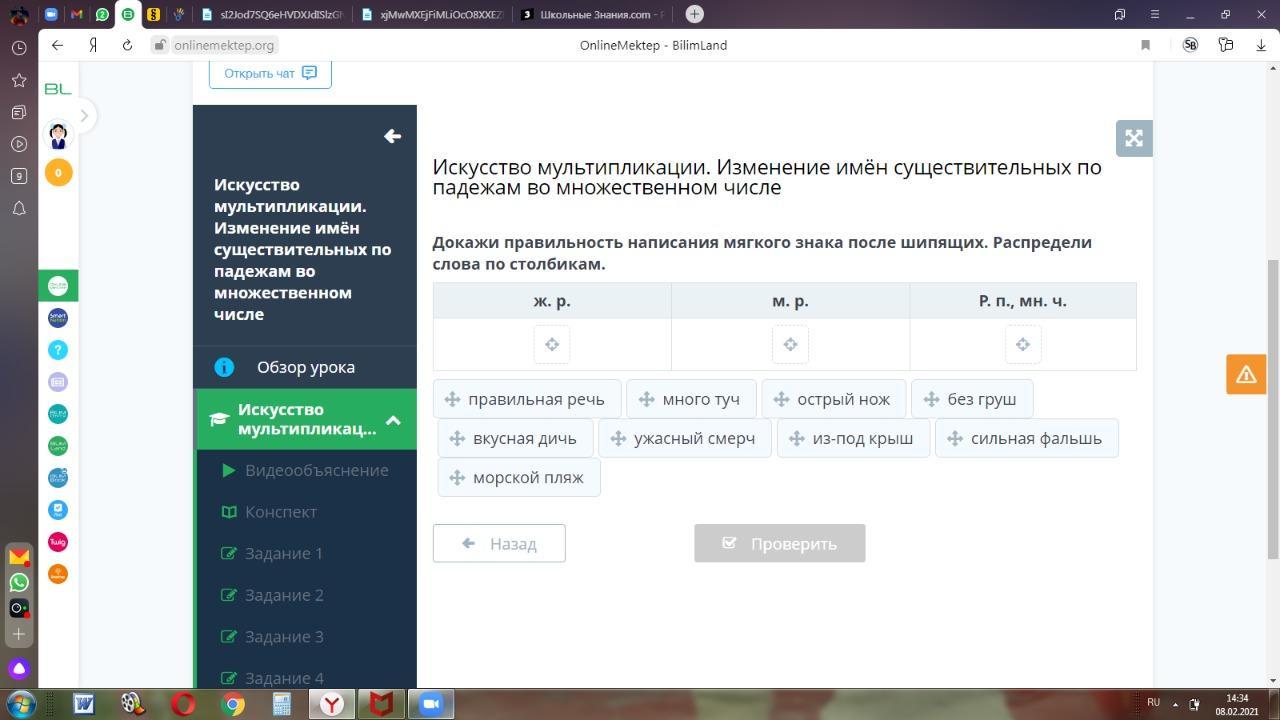Launch Alice assistant purple icon
Image resolution: width=1280 pixels, height=720 pixels.
click(19, 669)
